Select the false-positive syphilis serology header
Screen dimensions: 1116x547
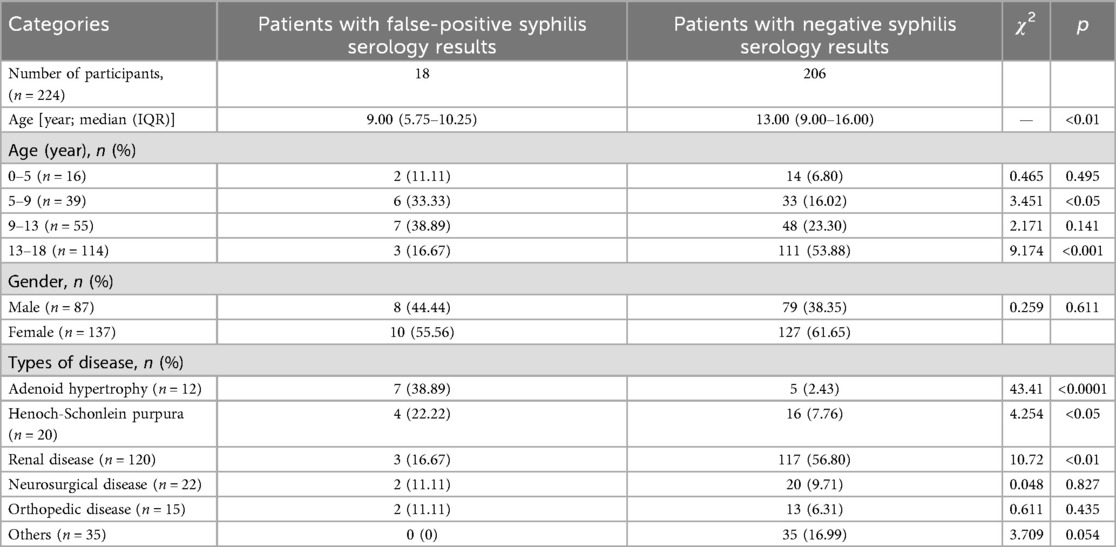[x=422, y=35]
